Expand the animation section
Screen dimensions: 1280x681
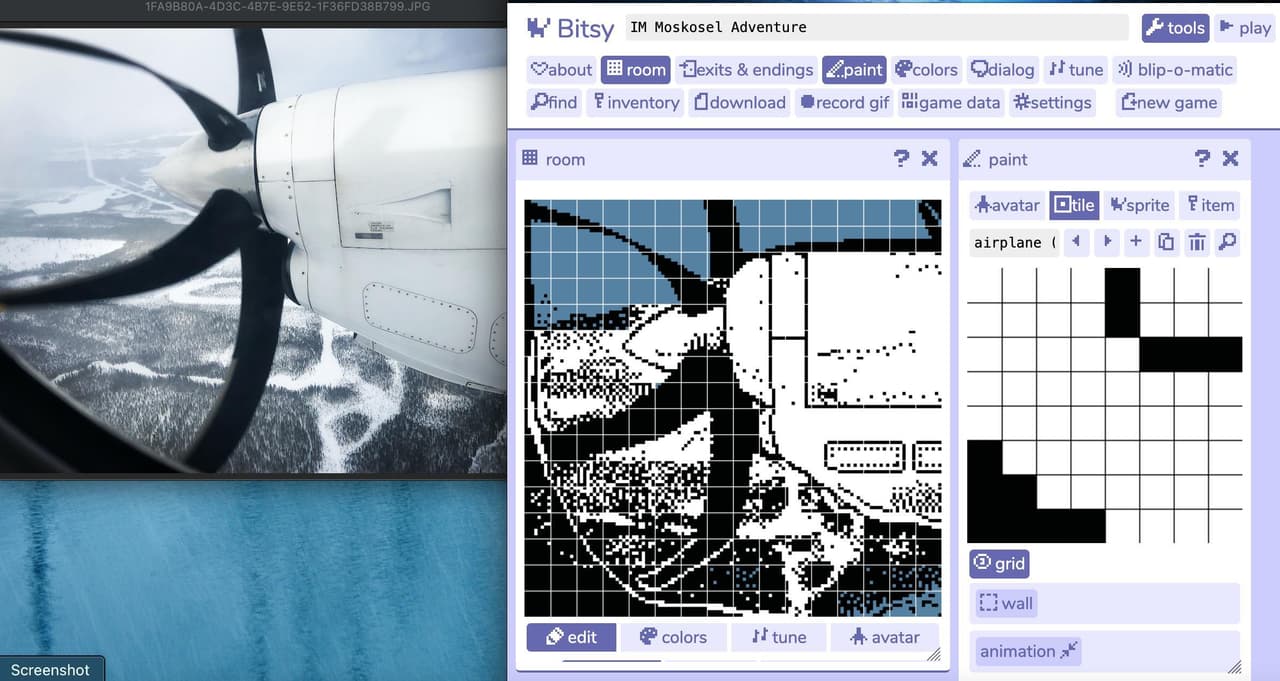coord(1030,651)
